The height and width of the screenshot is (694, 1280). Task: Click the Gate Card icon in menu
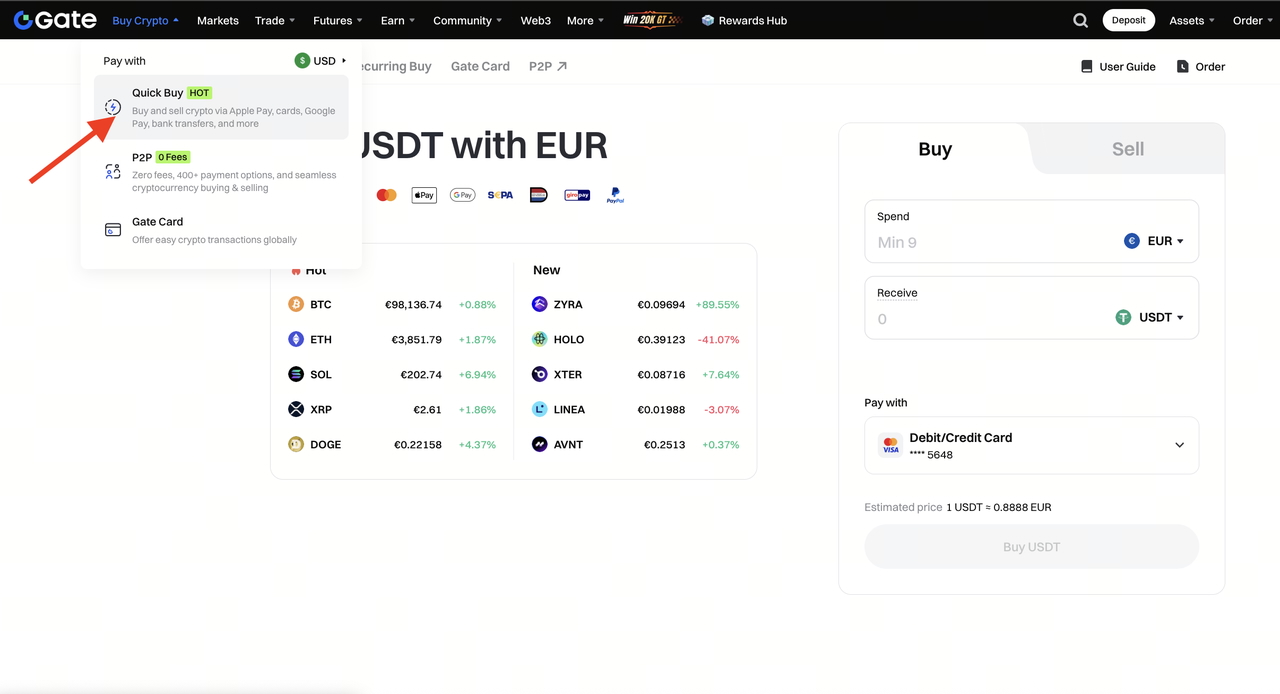[x=113, y=230]
